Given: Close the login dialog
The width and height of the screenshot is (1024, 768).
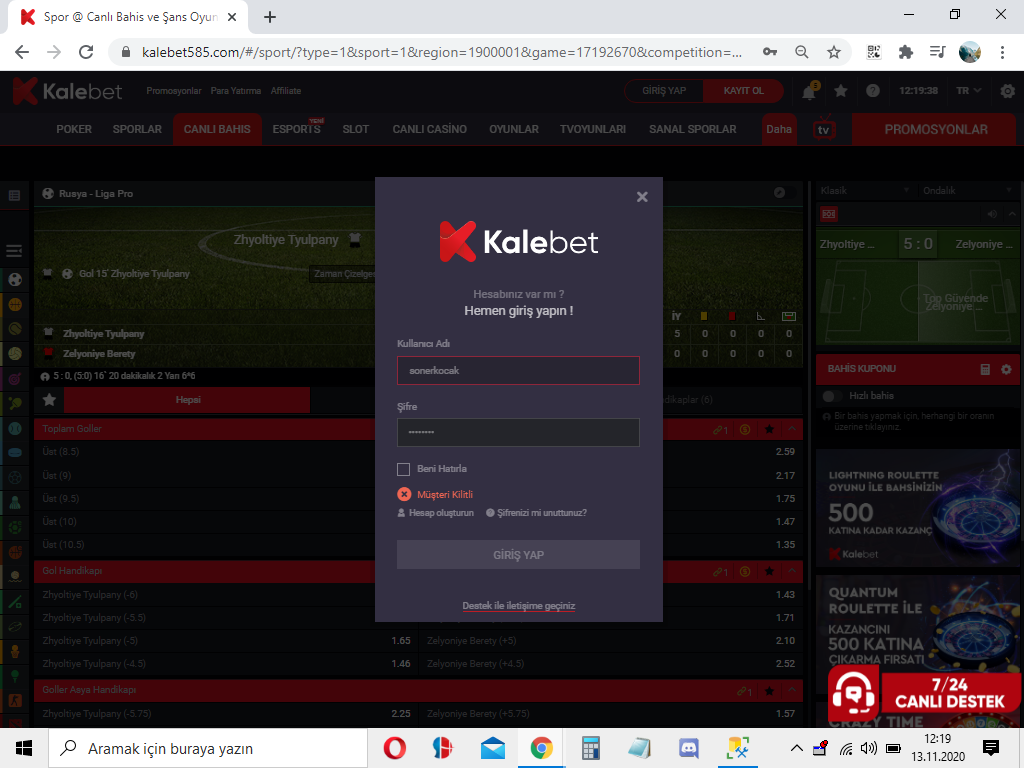Looking at the screenshot, I should [642, 197].
